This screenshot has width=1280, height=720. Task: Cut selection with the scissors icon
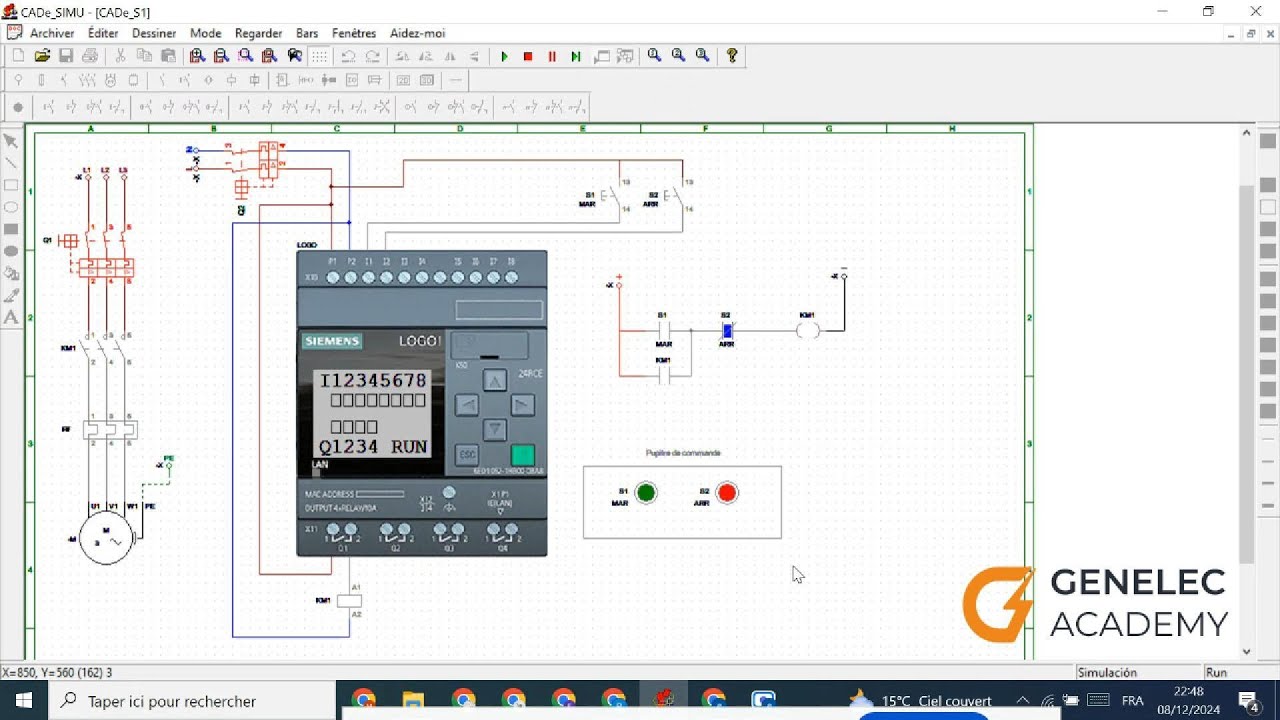pyautogui.click(x=120, y=56)
